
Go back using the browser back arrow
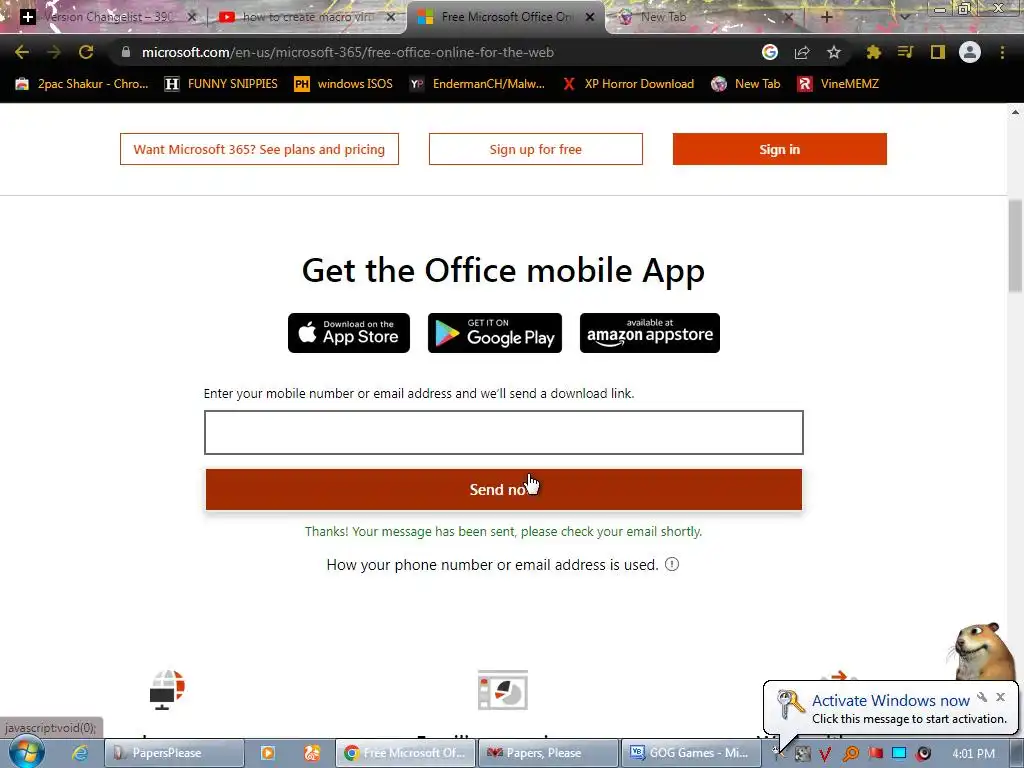[22, 52]
